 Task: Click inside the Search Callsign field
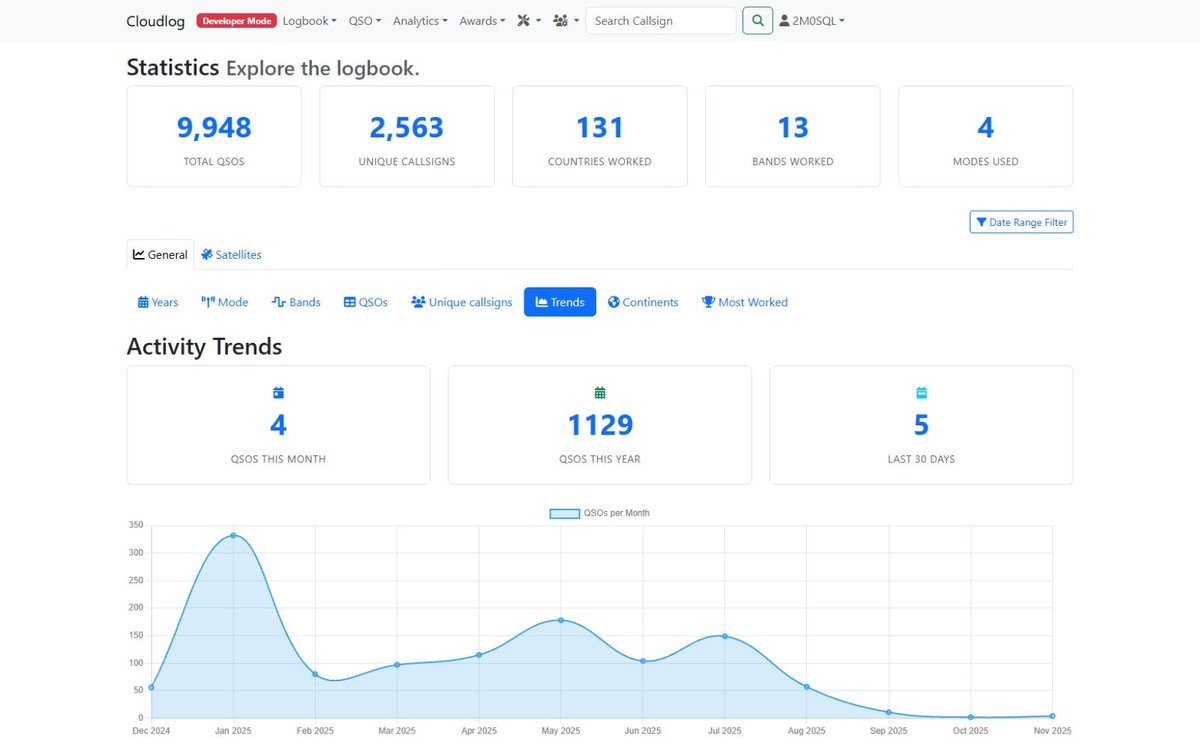[660, 20]
